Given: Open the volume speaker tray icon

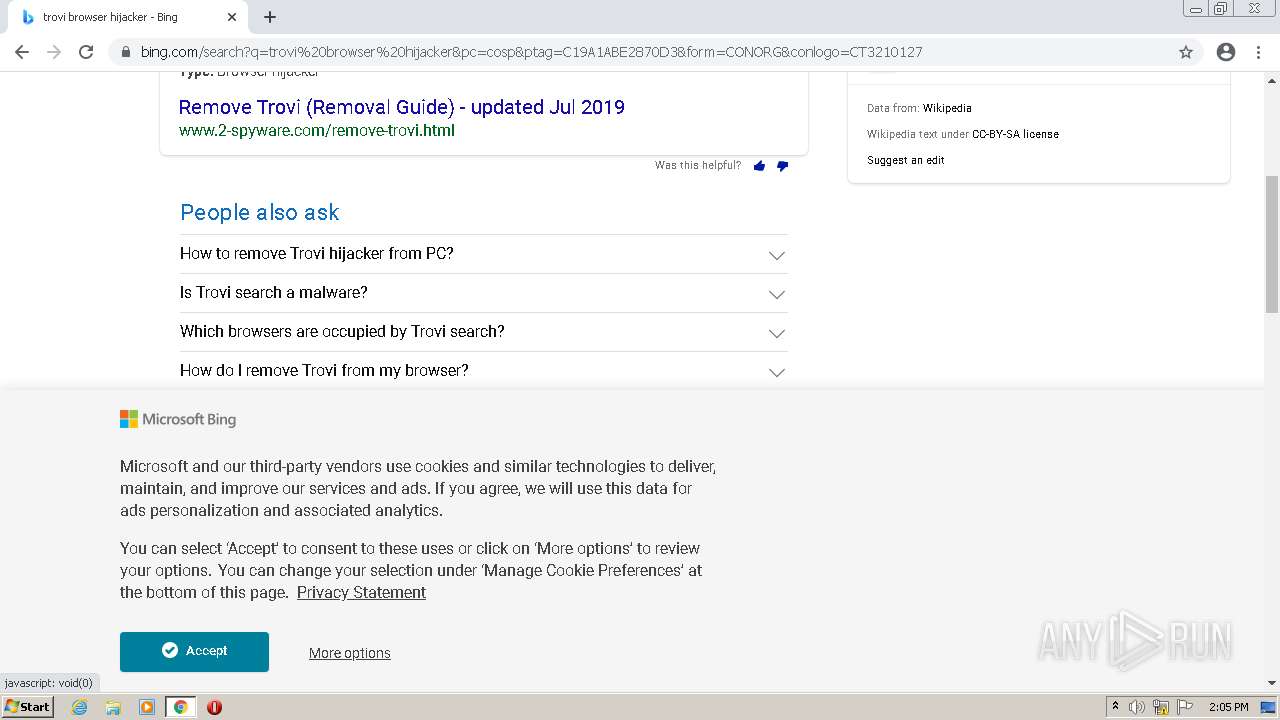Looking at the screenshot, I should 1137,707.
